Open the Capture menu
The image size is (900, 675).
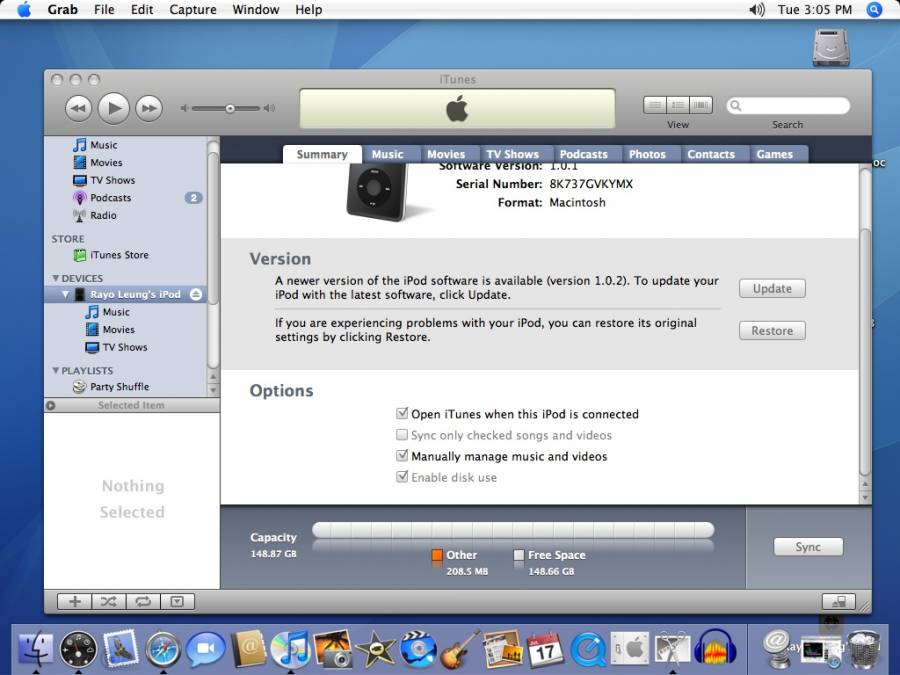tap(193, 10)
